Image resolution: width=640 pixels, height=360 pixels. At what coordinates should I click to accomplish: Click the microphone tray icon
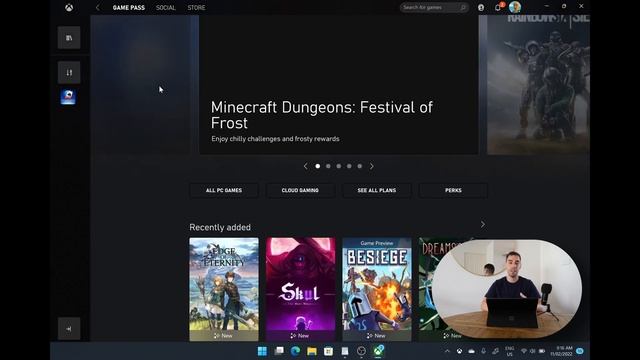coord(484,351)
